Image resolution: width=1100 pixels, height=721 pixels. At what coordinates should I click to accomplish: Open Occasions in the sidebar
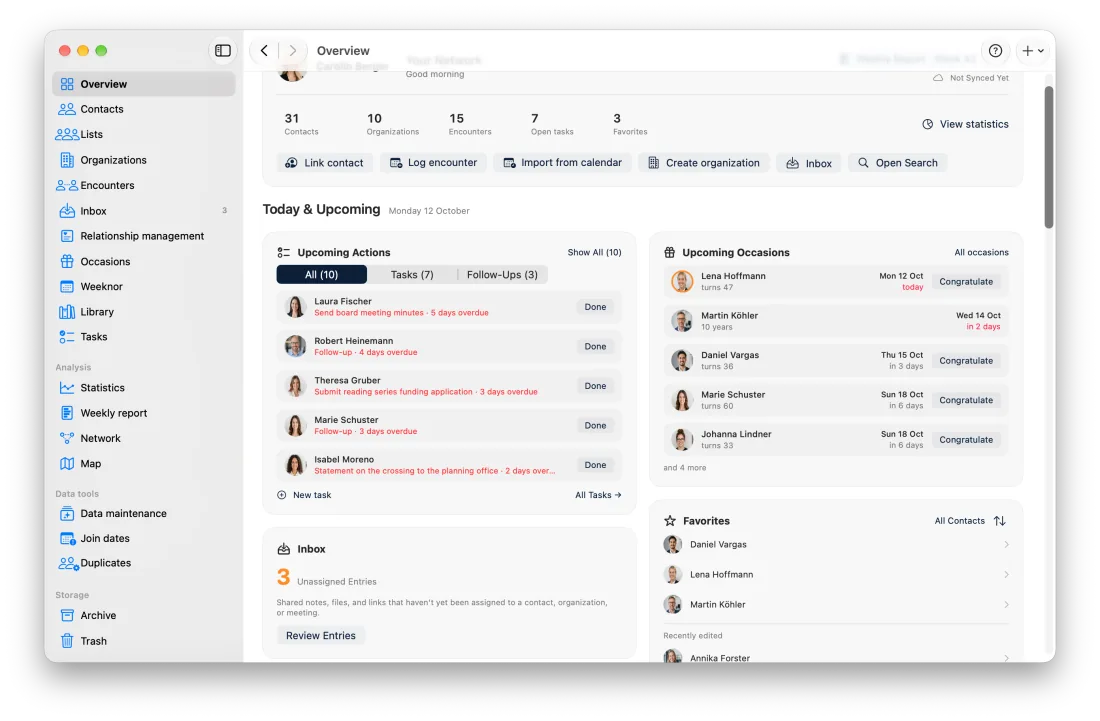144,262
